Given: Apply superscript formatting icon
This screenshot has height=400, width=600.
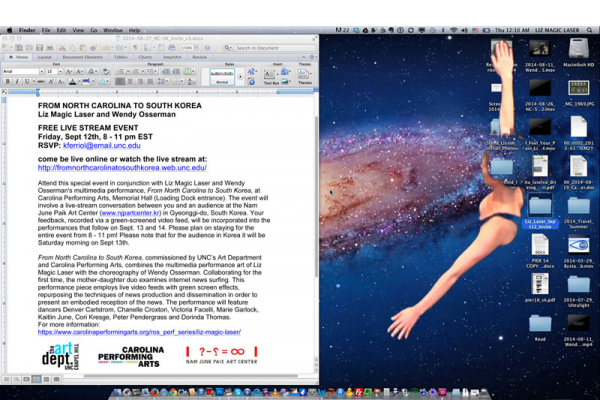Looking at the screenshot, I should tap(51, 82).
